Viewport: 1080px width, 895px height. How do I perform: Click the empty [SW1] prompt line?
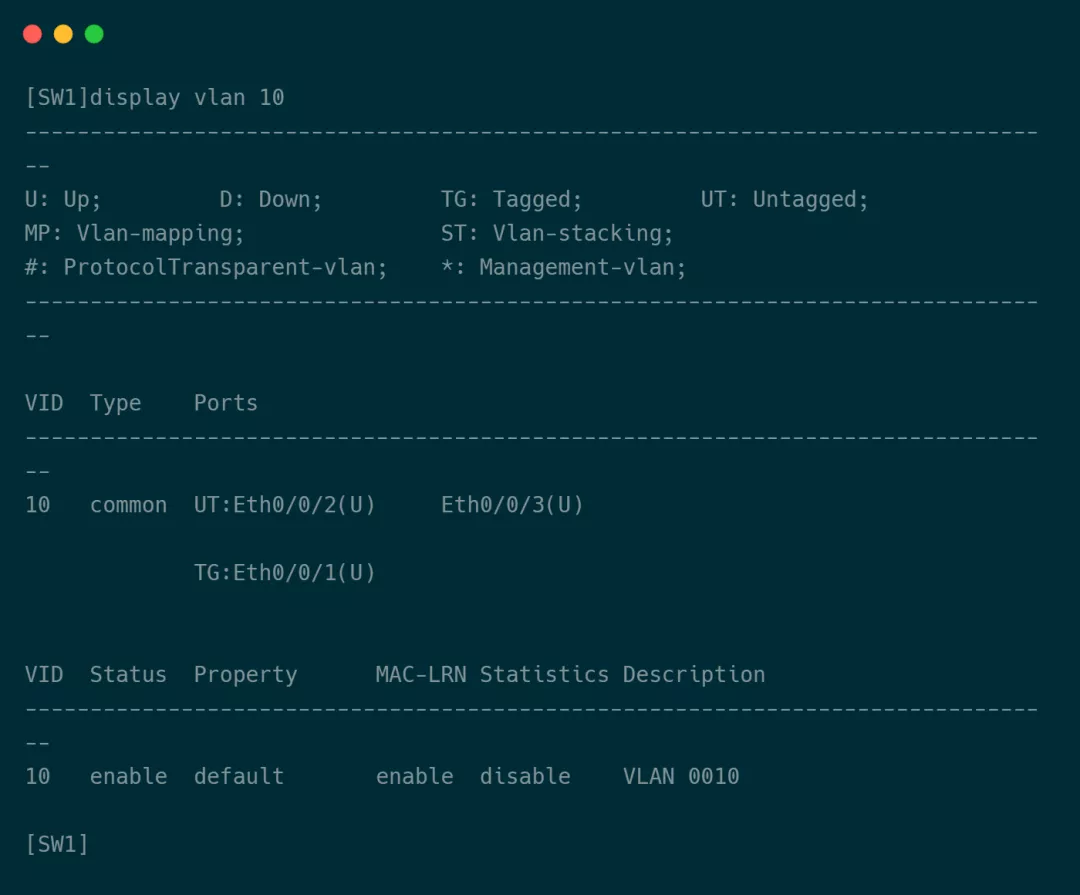(57, 844)
